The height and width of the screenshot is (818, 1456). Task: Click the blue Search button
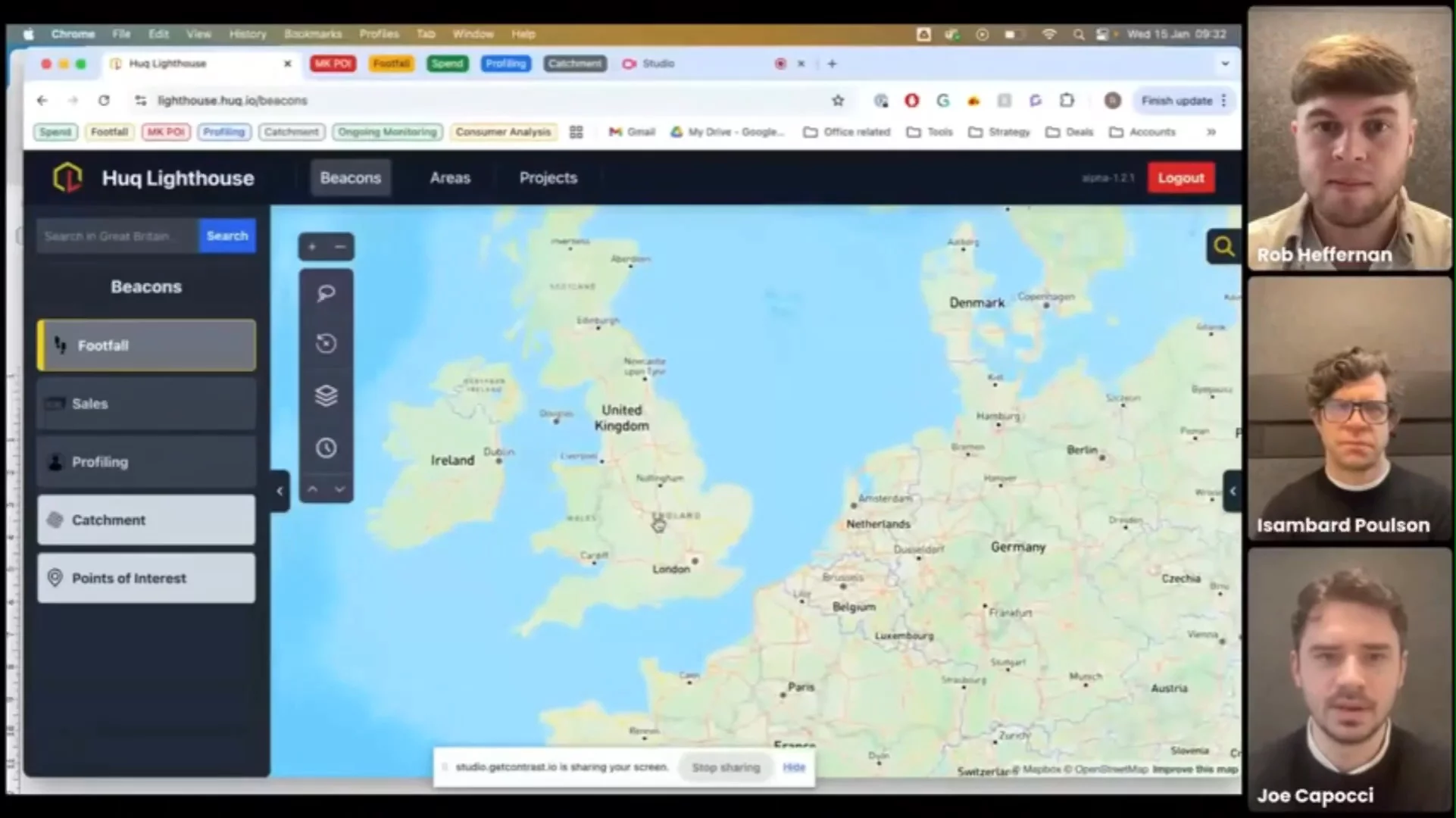click(227, 236)
